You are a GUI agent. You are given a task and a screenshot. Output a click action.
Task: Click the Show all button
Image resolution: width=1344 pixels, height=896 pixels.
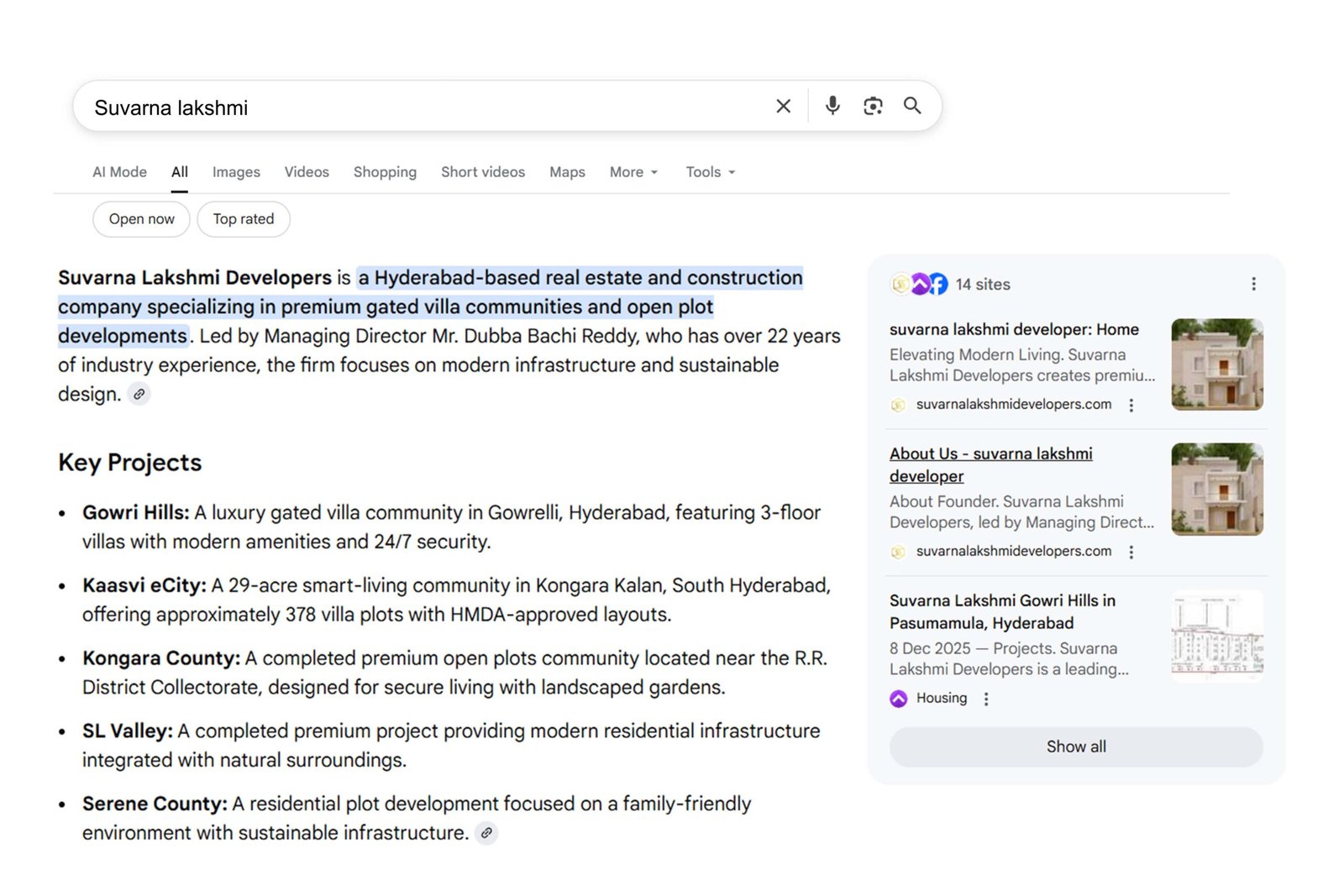(x=1075, y=747)
